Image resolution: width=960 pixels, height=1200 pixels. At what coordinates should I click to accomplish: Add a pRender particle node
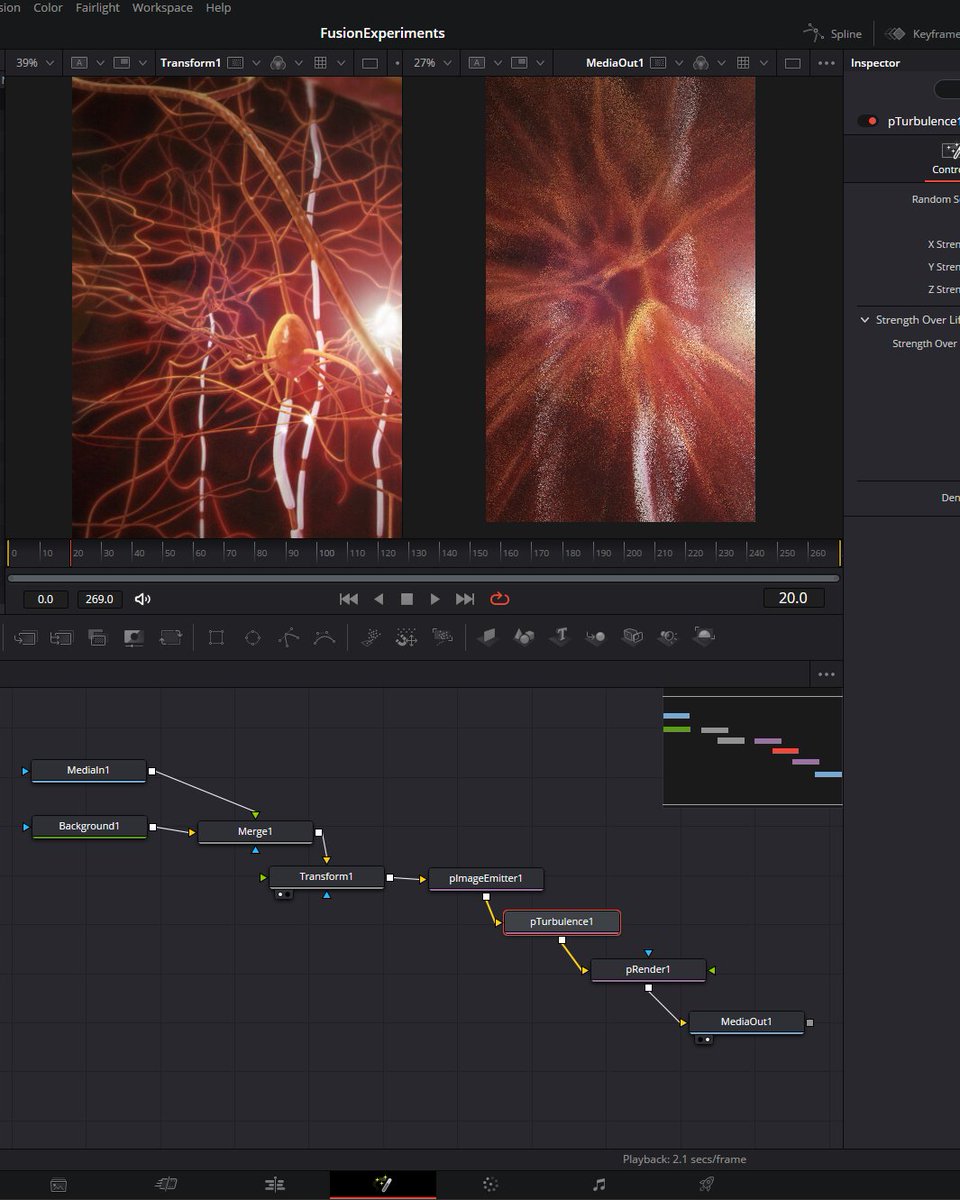click(442, 637)
